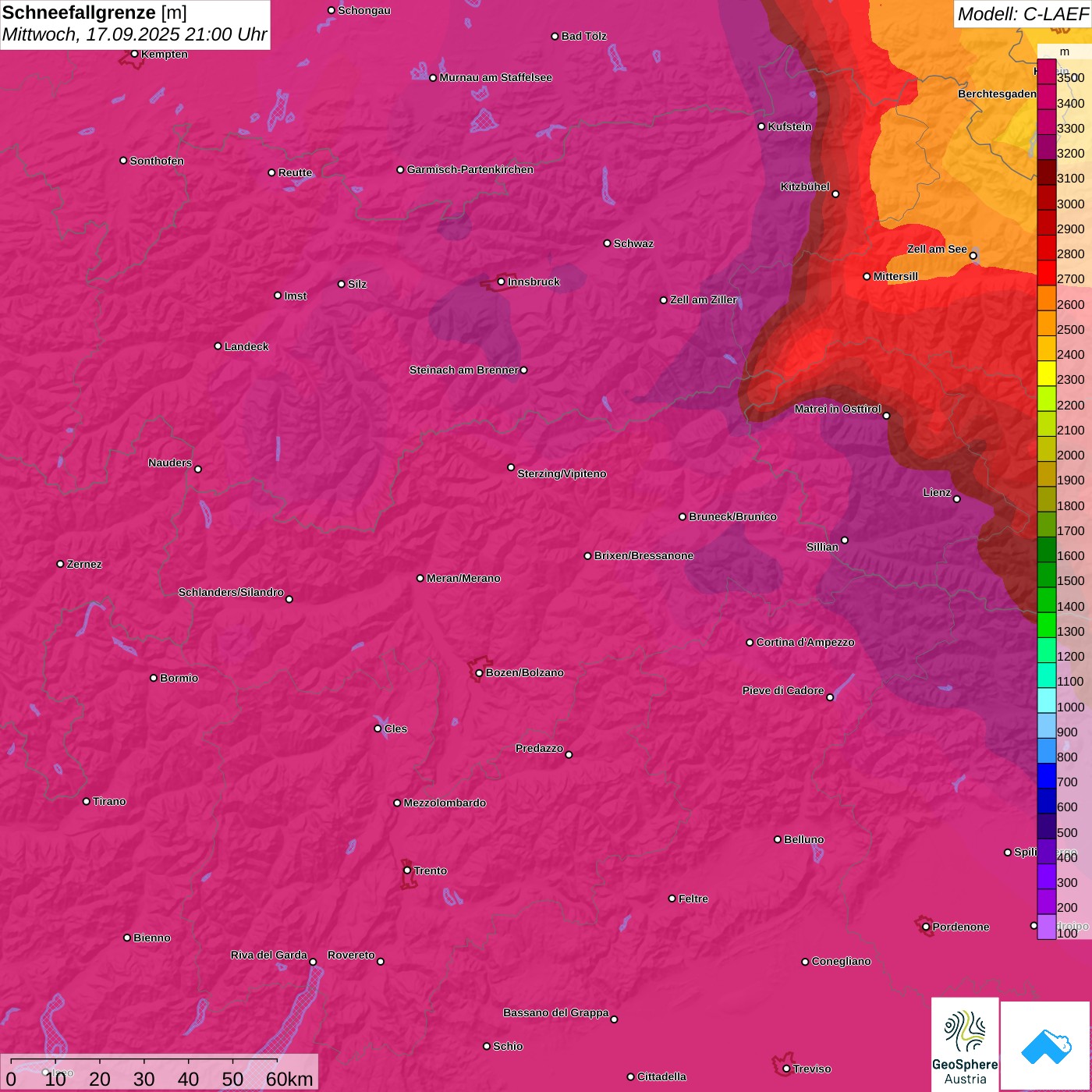Click the Meran/Merano location dot
Viewport: 1092px width, 1092px height.
420,578
